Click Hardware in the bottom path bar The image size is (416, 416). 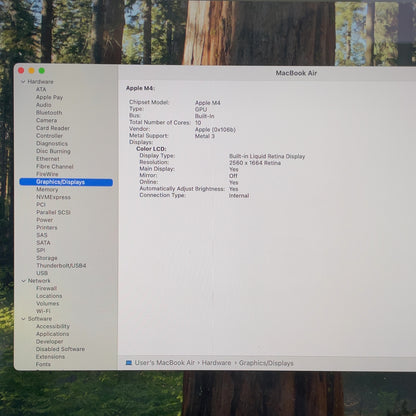(x=216, y=363)
